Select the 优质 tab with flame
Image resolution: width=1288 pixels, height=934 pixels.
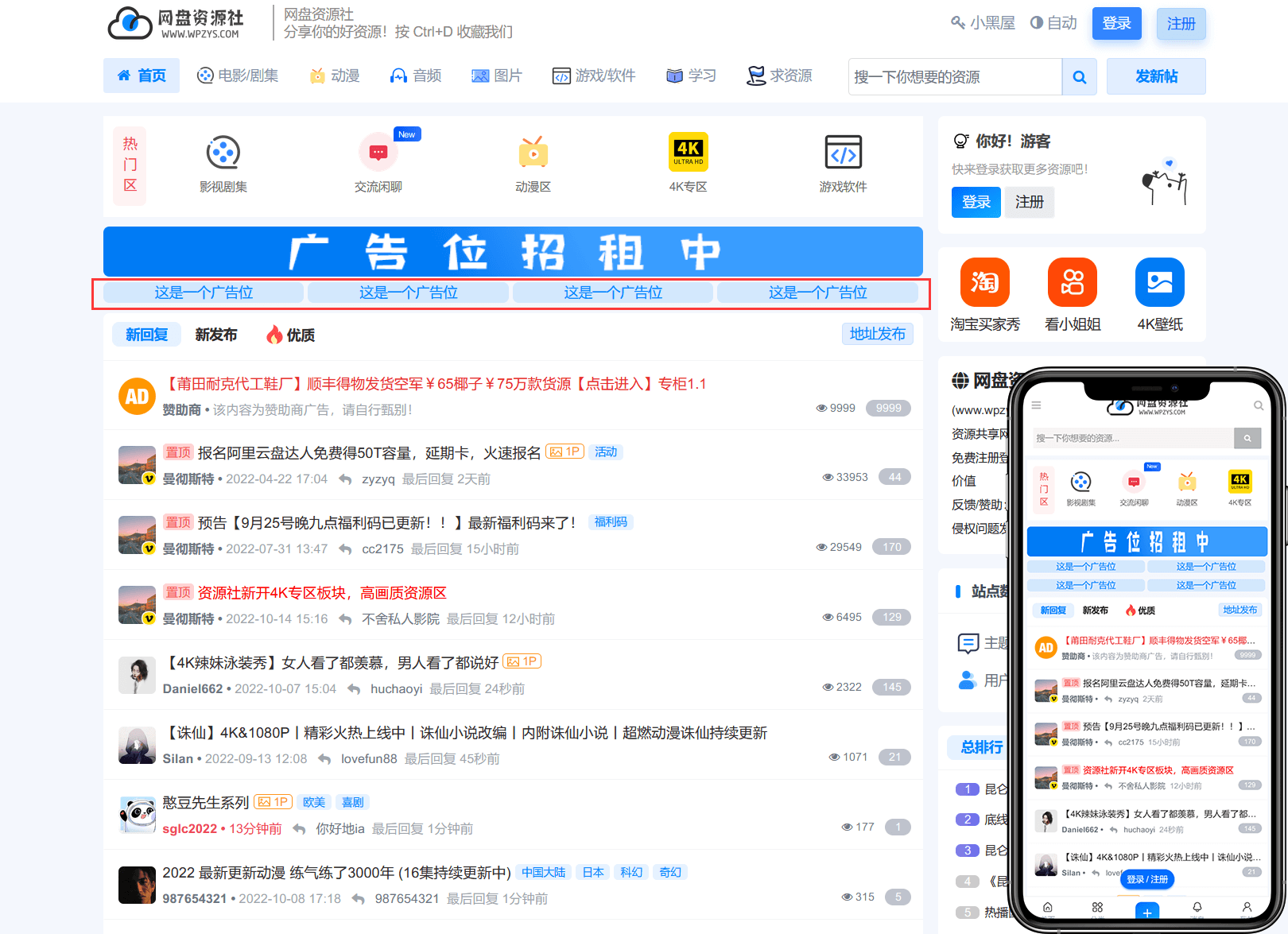coord(291,335)
